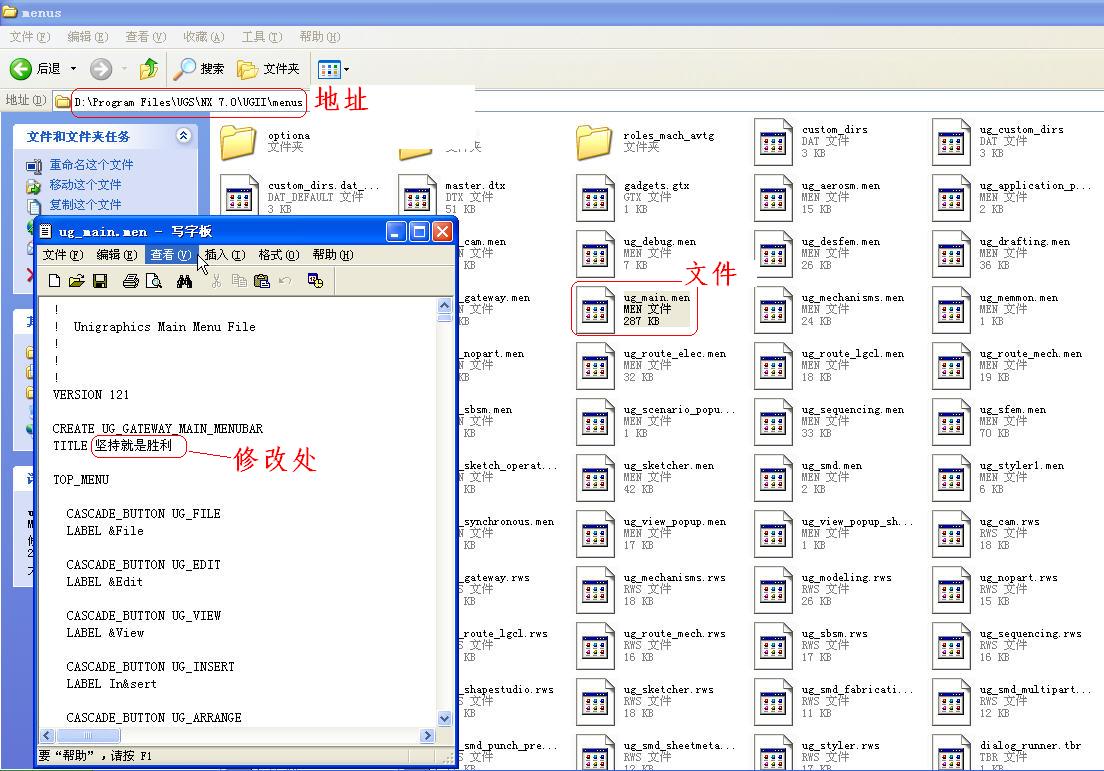Open WordPad 编辑 (Edit) menu

point(117,254)
